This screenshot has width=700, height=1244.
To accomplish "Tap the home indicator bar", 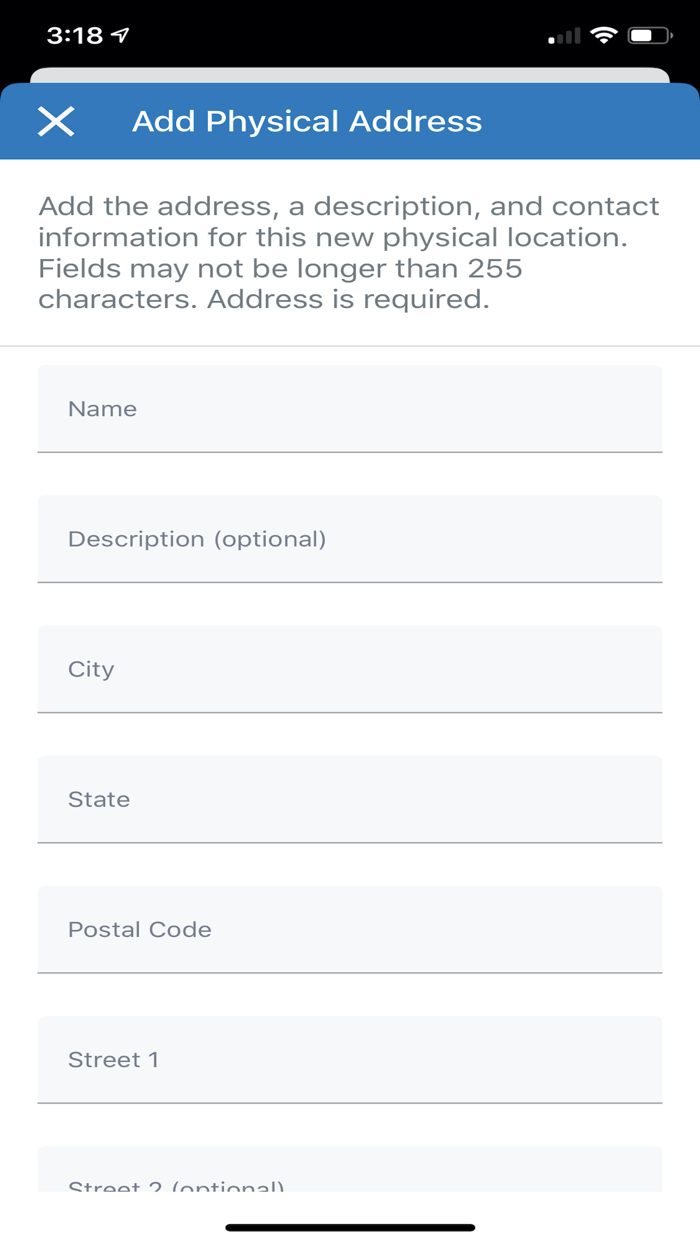I will click(350, 1227).
